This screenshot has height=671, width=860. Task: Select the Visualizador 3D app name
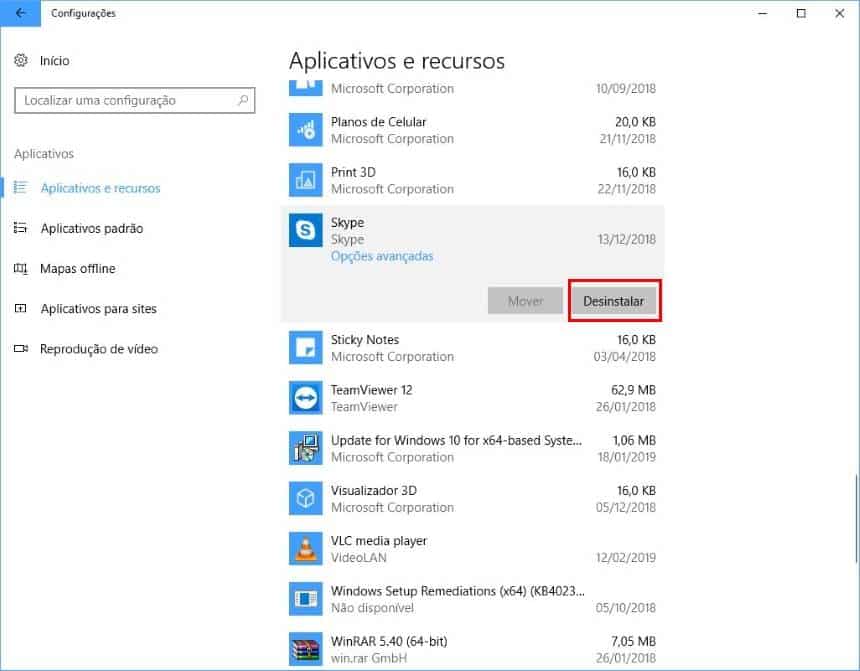[374, 490]
